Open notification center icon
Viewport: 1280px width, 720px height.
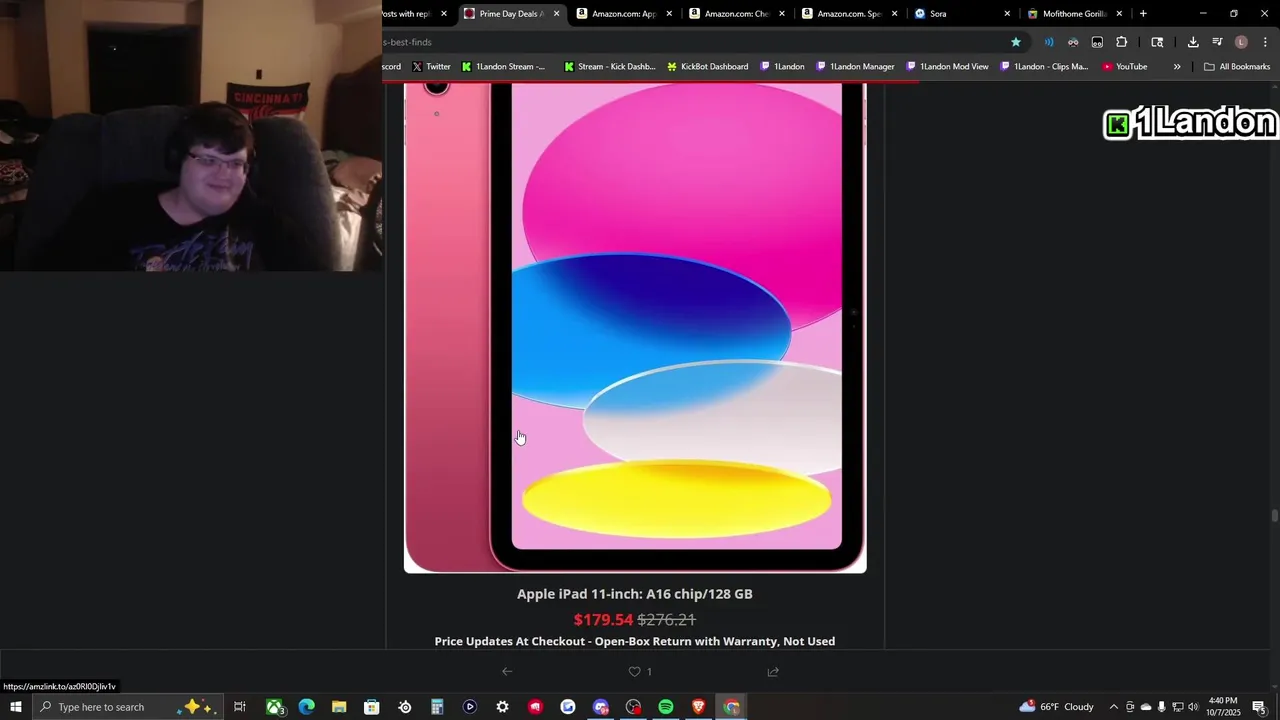point(1259,707)
